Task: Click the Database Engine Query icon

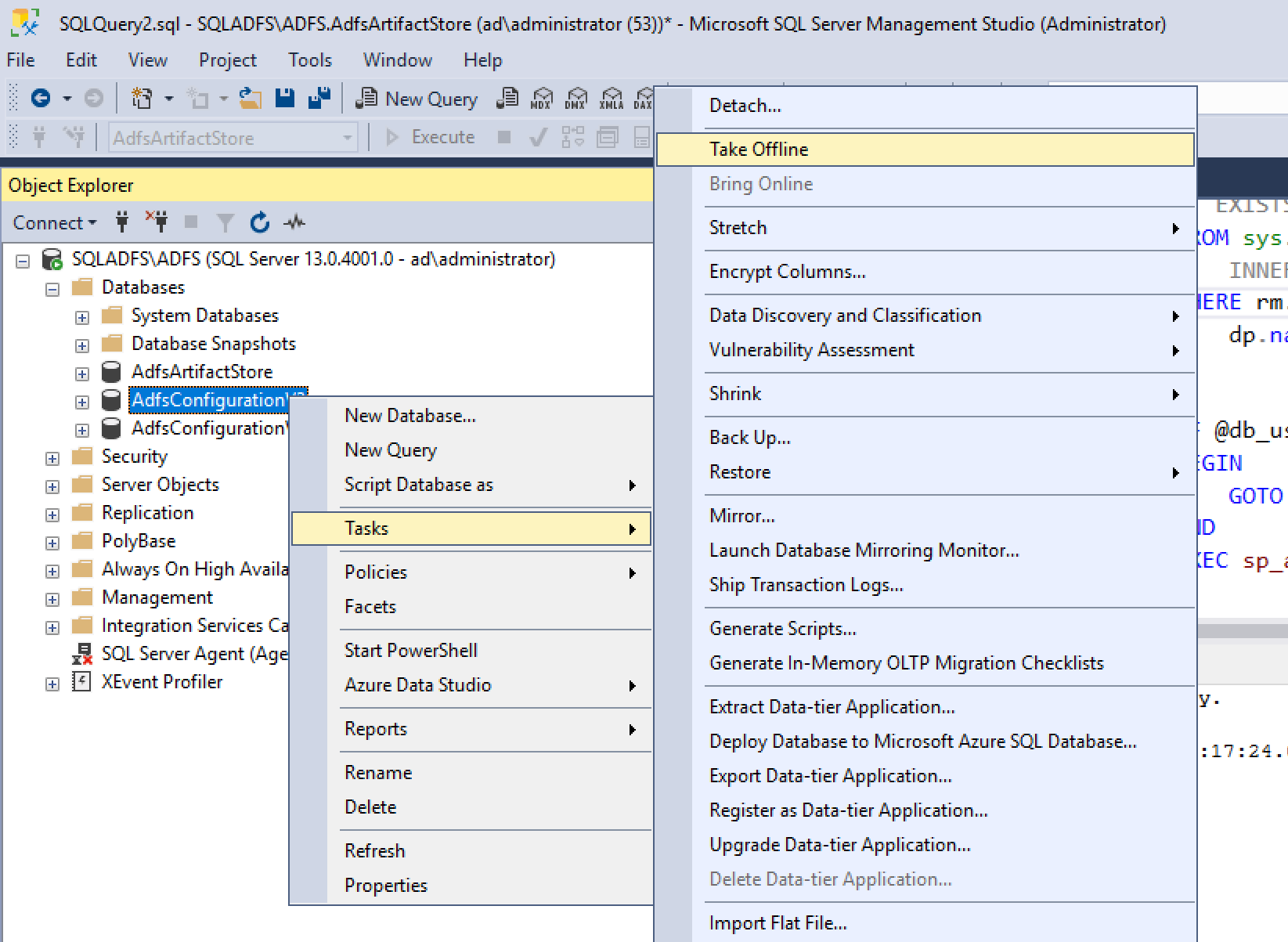Action: tap(507, 98)
